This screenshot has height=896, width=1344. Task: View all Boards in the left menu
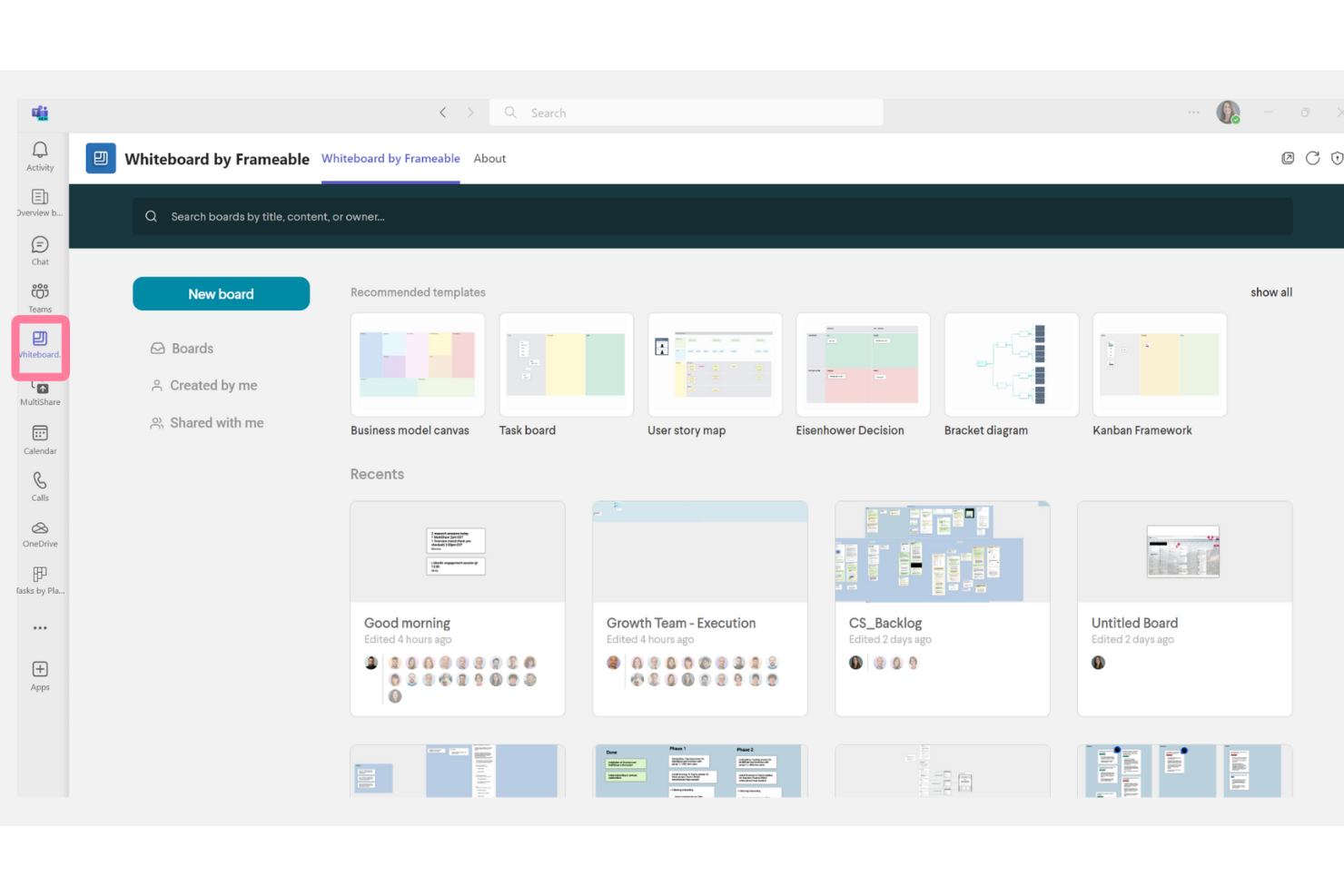183,349
